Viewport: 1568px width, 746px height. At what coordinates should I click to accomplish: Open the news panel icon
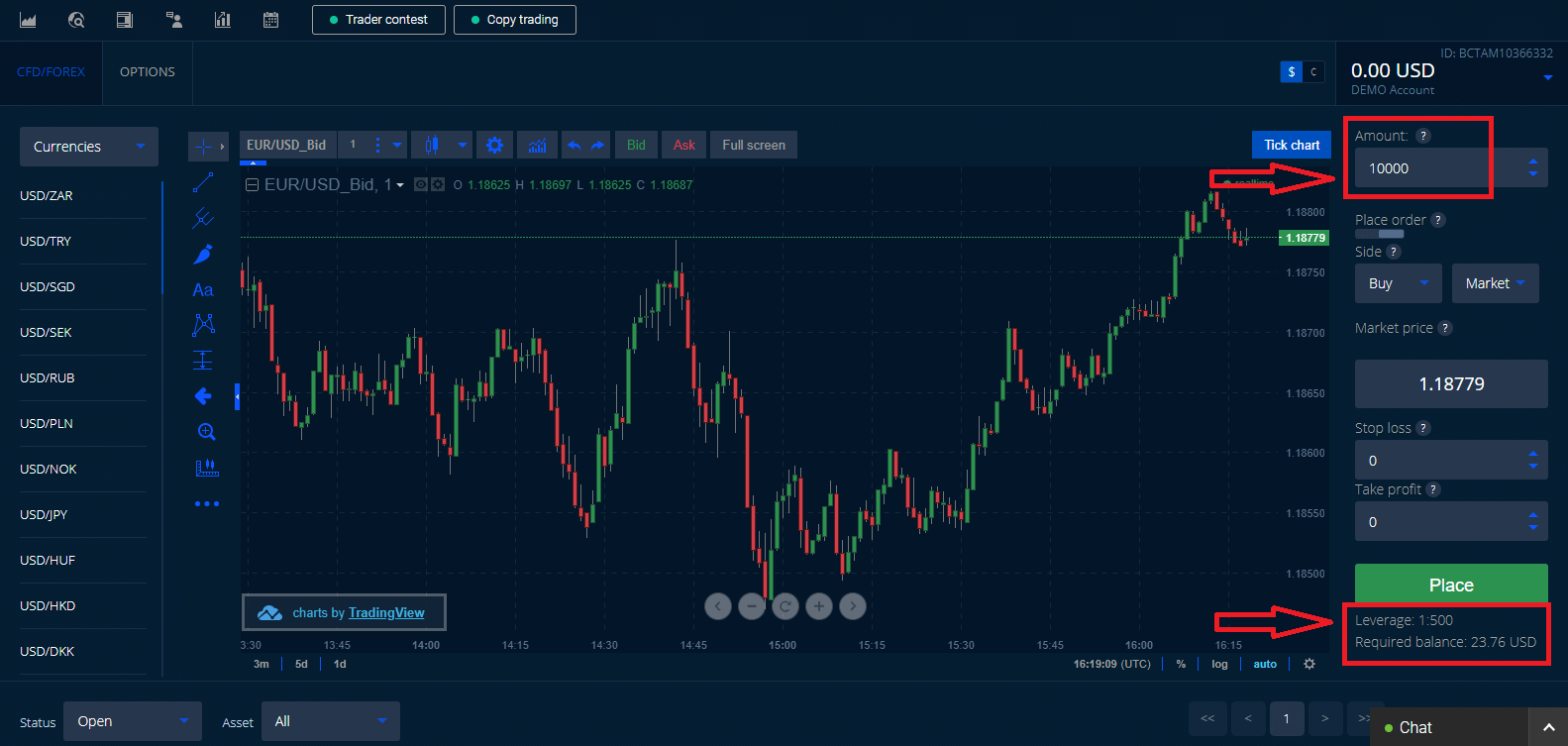[125, 20]
